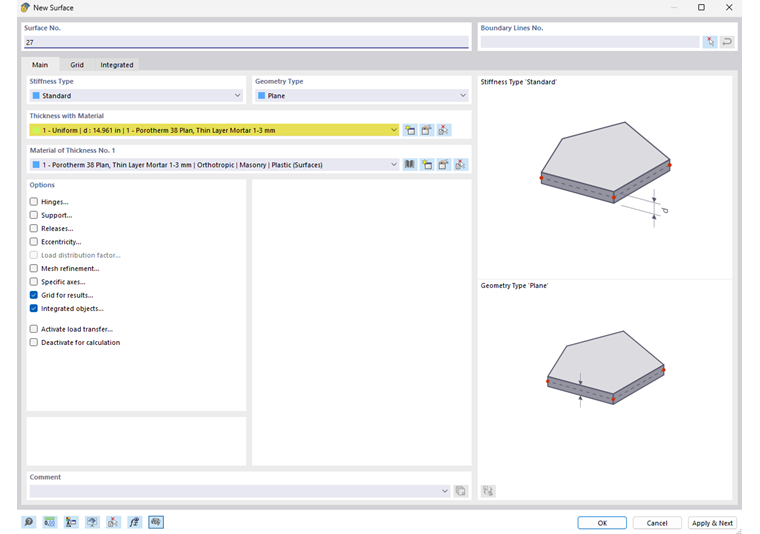Check the Specific axes option

(x=33, y=282)
